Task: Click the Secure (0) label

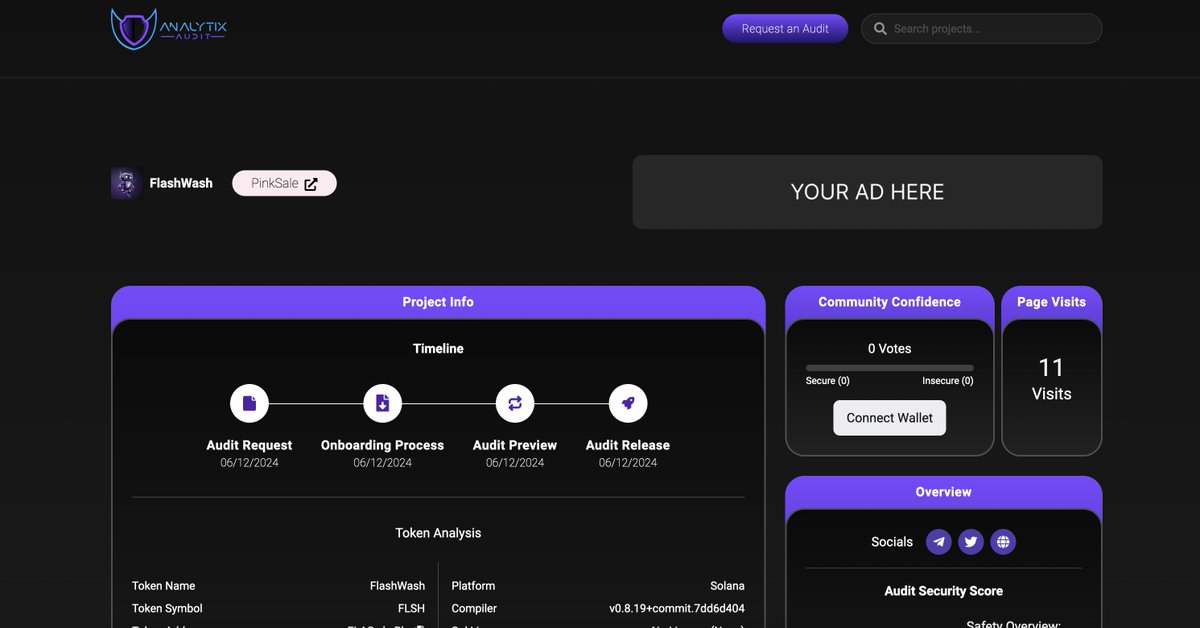Action: coord(828,381)
